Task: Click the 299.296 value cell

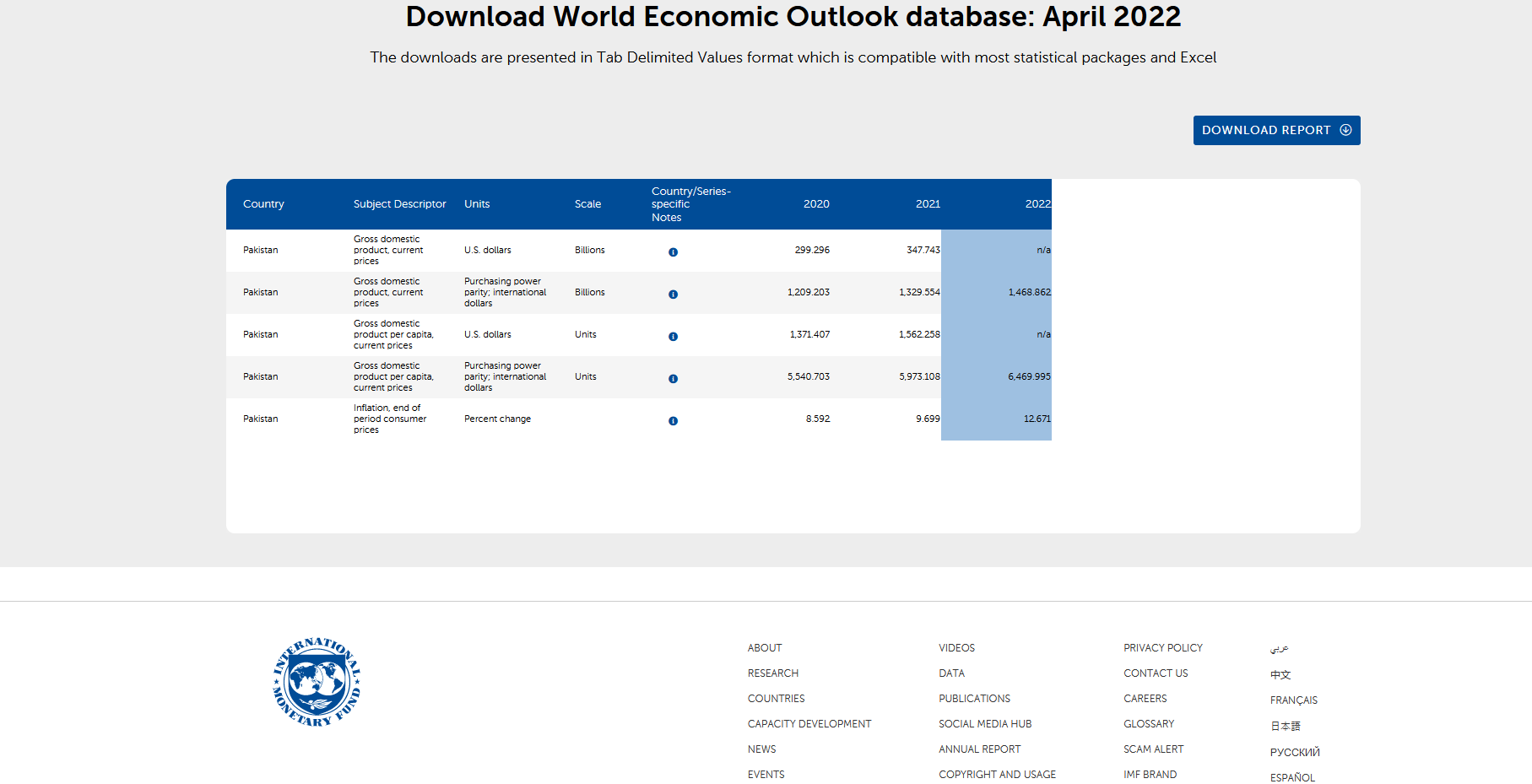Action: (812, 250)
